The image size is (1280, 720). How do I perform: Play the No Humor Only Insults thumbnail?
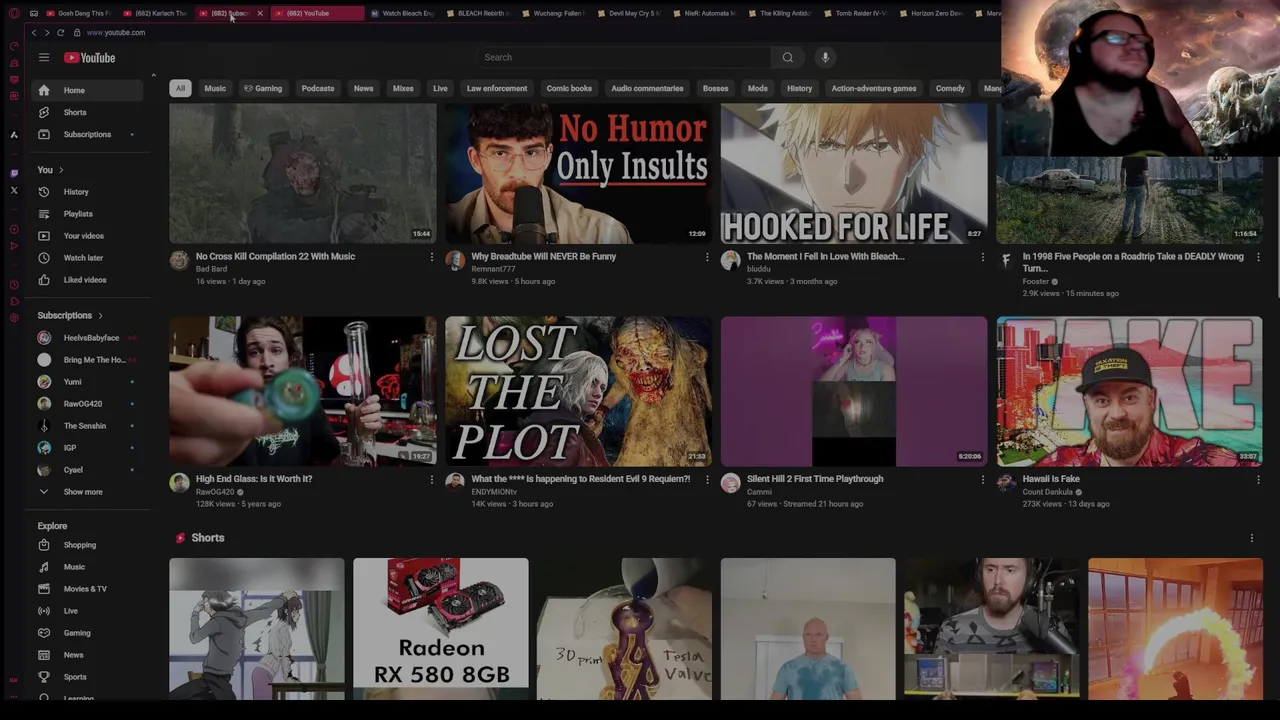point(579,174)
